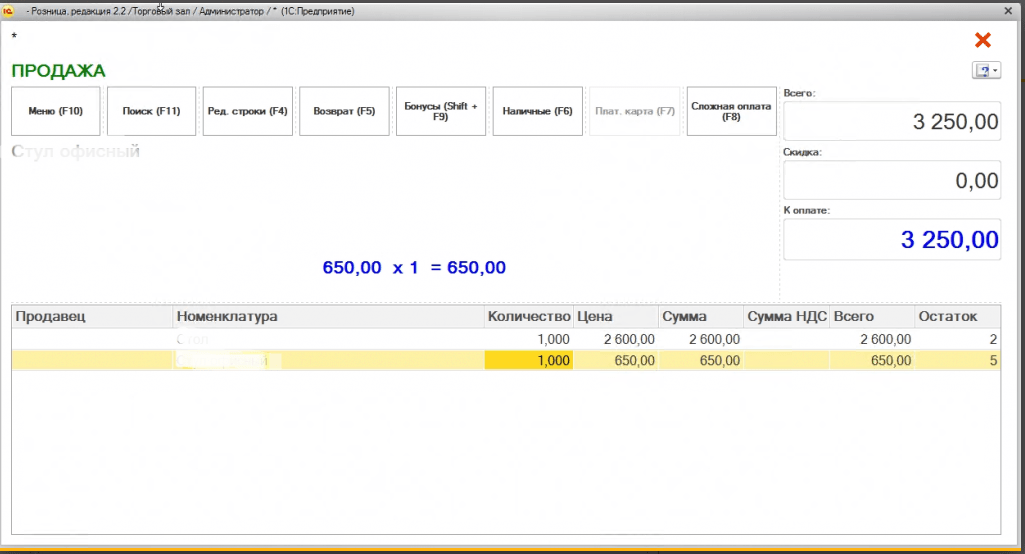Apply bonuses via Бонусы (Shift + F9)
This screenshot has height=554, width=1025.
tap(440, 111)
